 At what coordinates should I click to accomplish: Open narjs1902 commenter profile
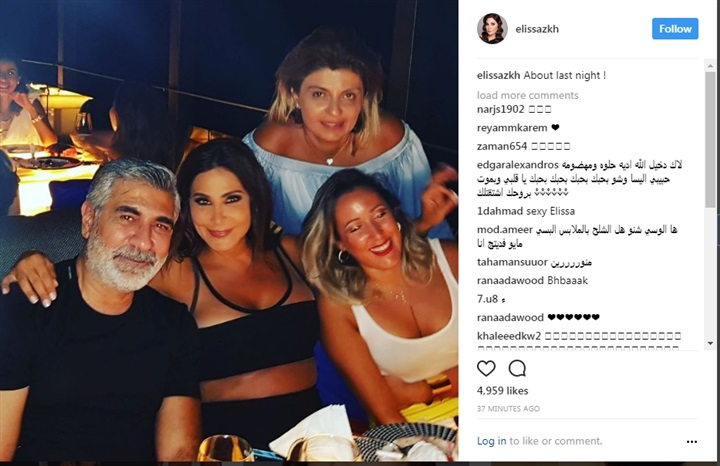pyautogui.click(x=501, y=109)
